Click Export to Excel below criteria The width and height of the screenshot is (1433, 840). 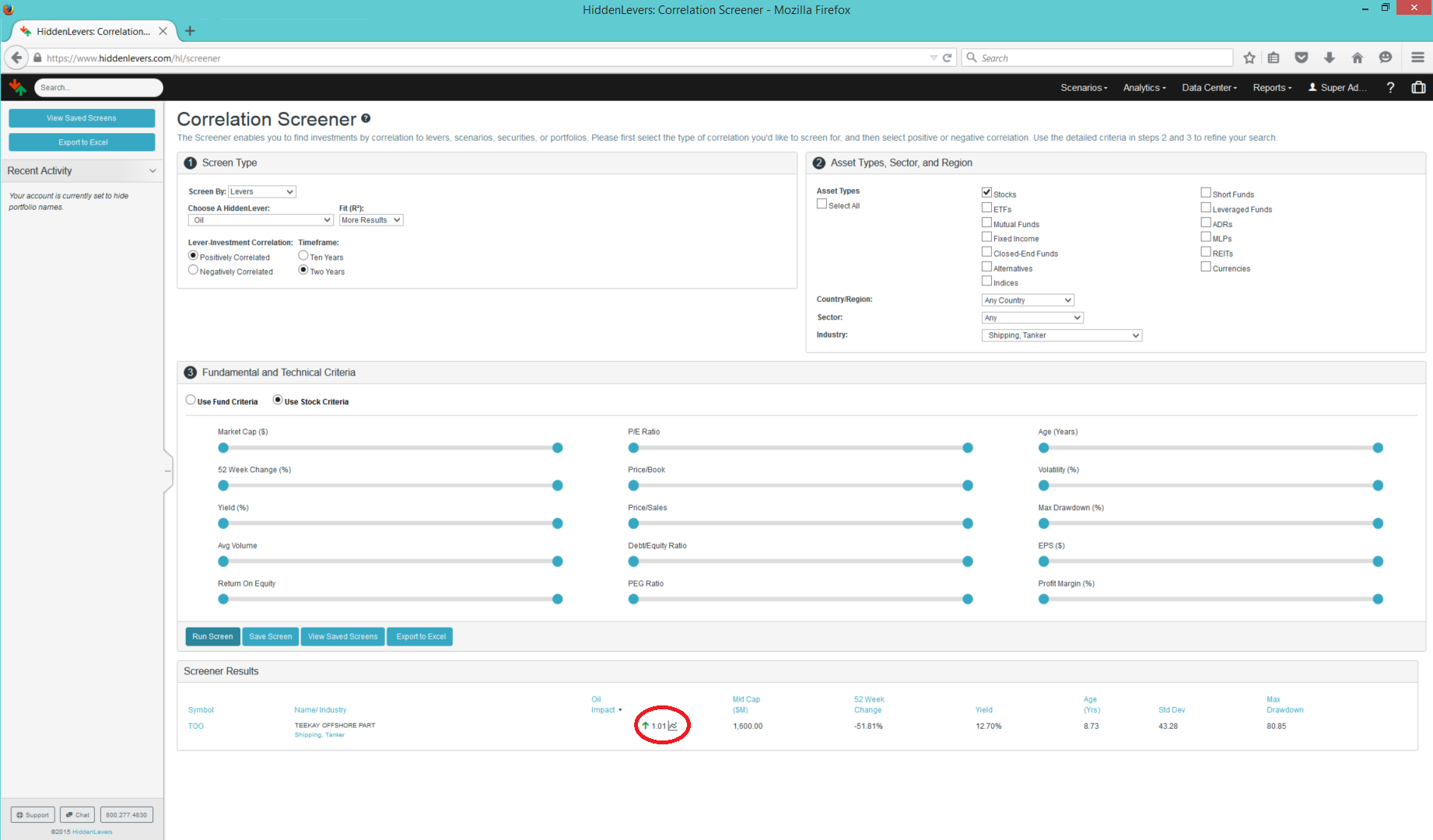tap(421, 636)
